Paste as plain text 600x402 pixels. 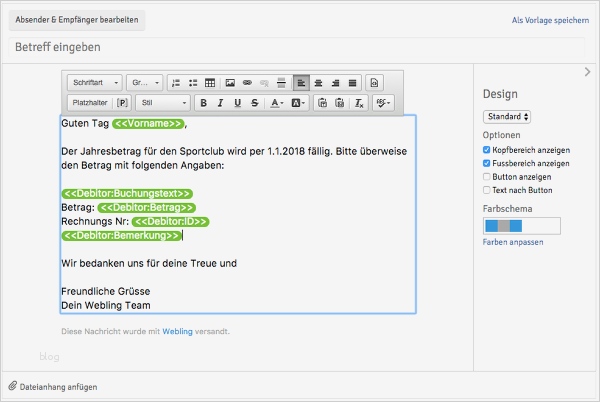pyautogui.click(x=323, y=103)
